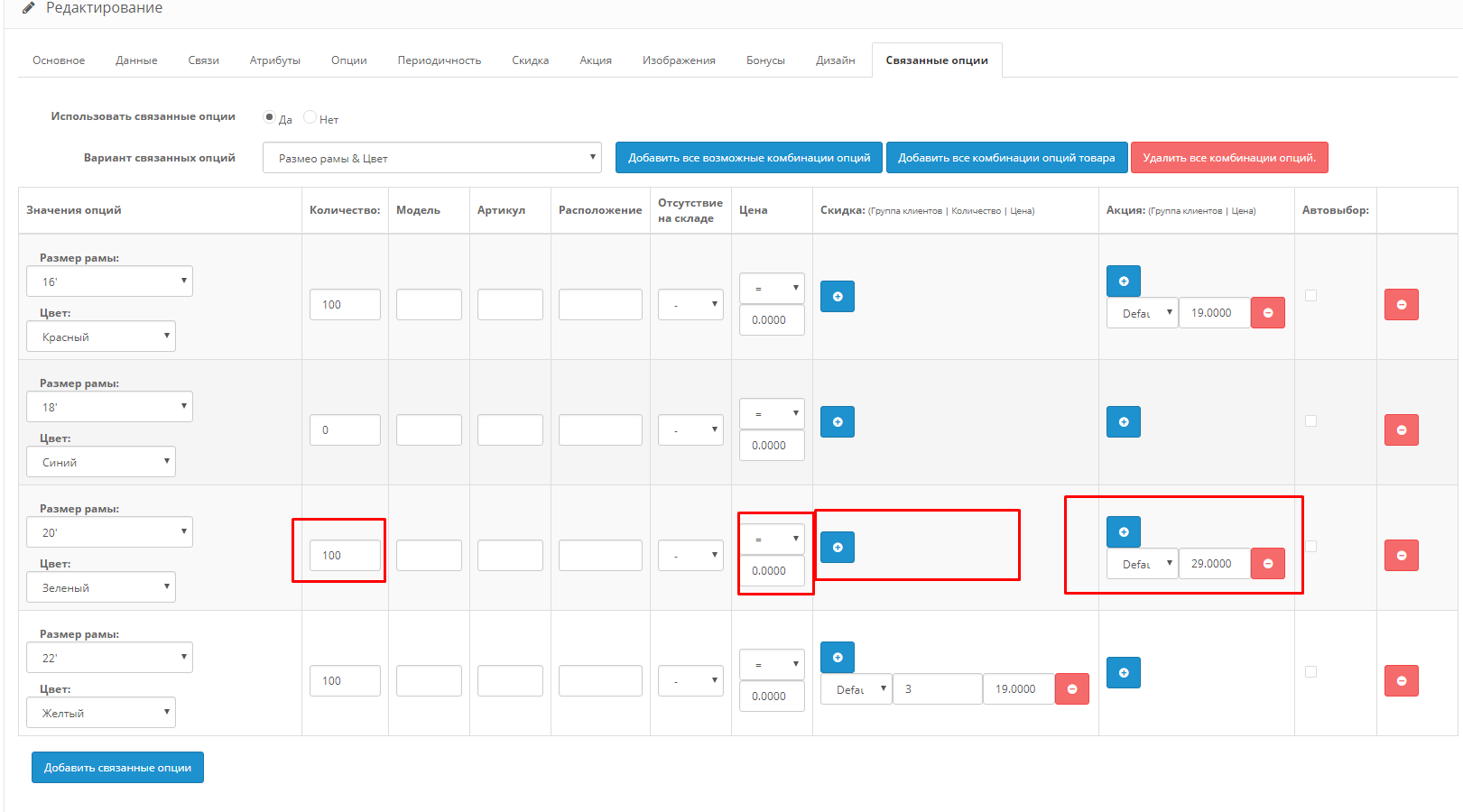Screen dimensions: 1463x812
Task: Toggle Автовыбор checkbox in the 18' row
Action: pyautogui.click(x=1310, y=420)
